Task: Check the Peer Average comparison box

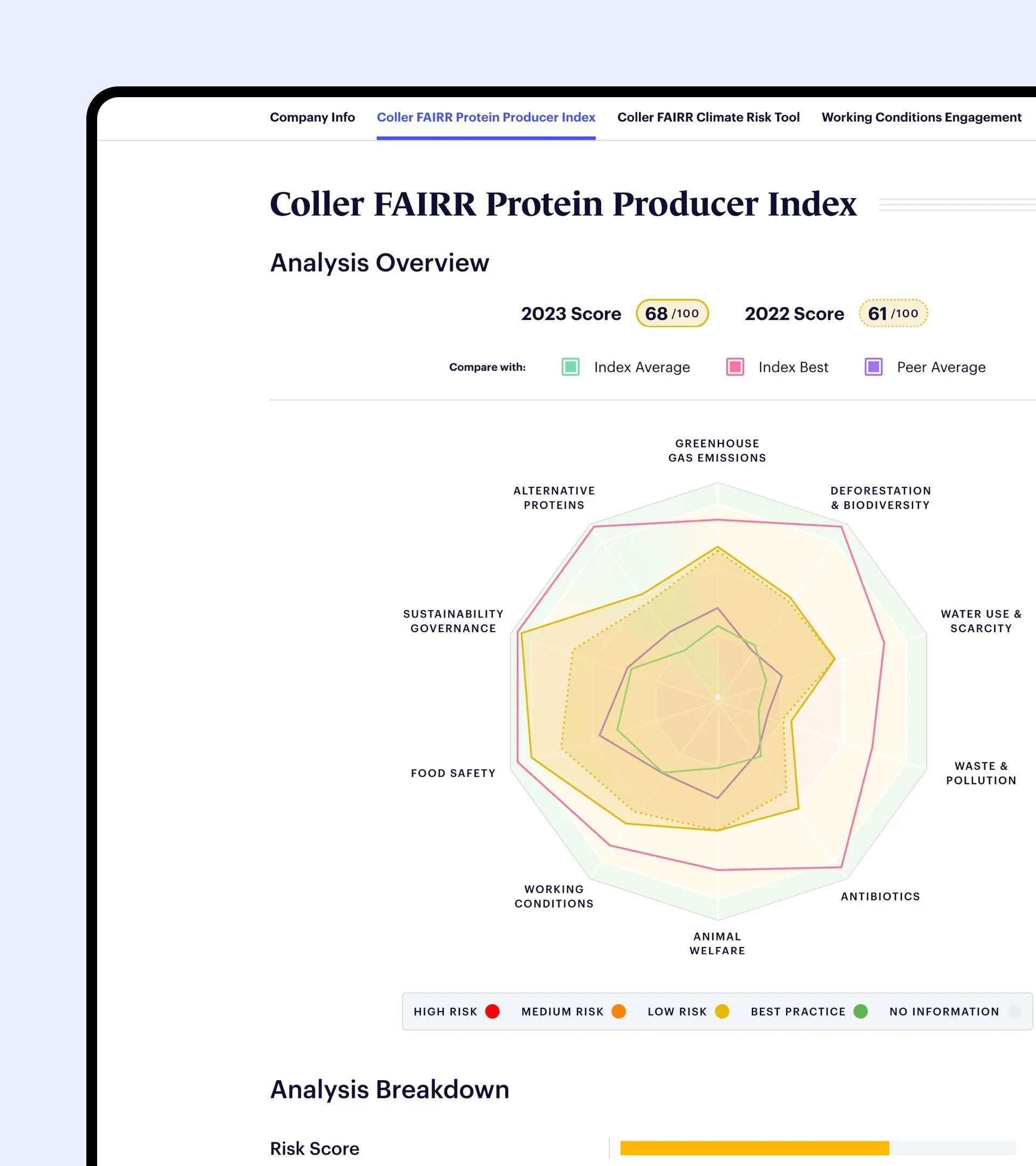Action: [x=873, y=367]
